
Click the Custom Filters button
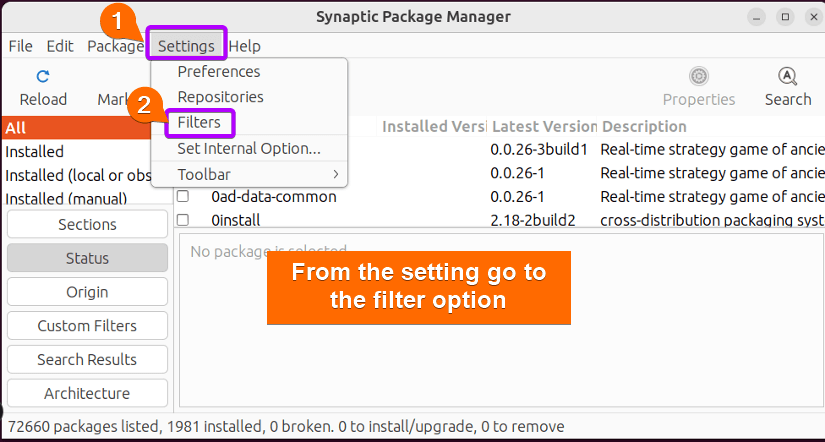click(x=87, y=326)
